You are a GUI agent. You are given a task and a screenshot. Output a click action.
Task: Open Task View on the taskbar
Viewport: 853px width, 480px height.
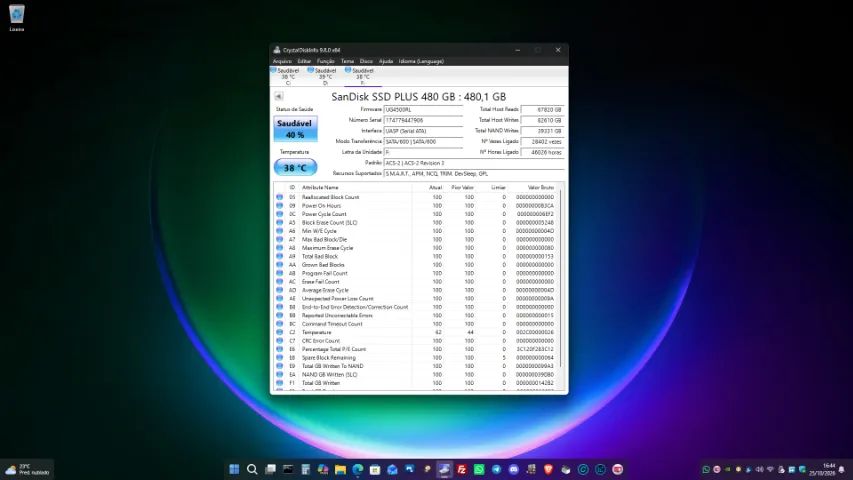click(270, 469)
